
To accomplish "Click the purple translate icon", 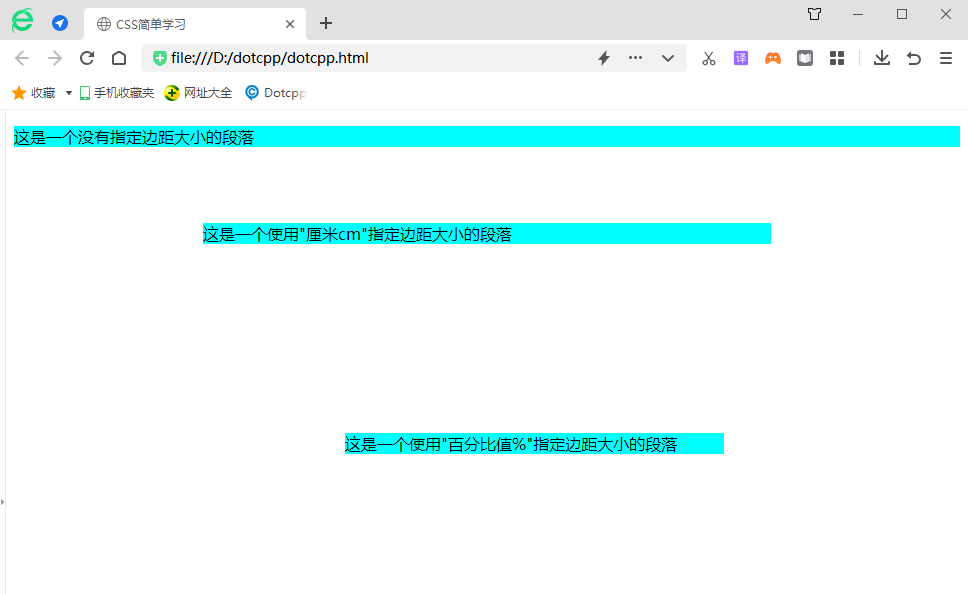I will pos(741,58).
